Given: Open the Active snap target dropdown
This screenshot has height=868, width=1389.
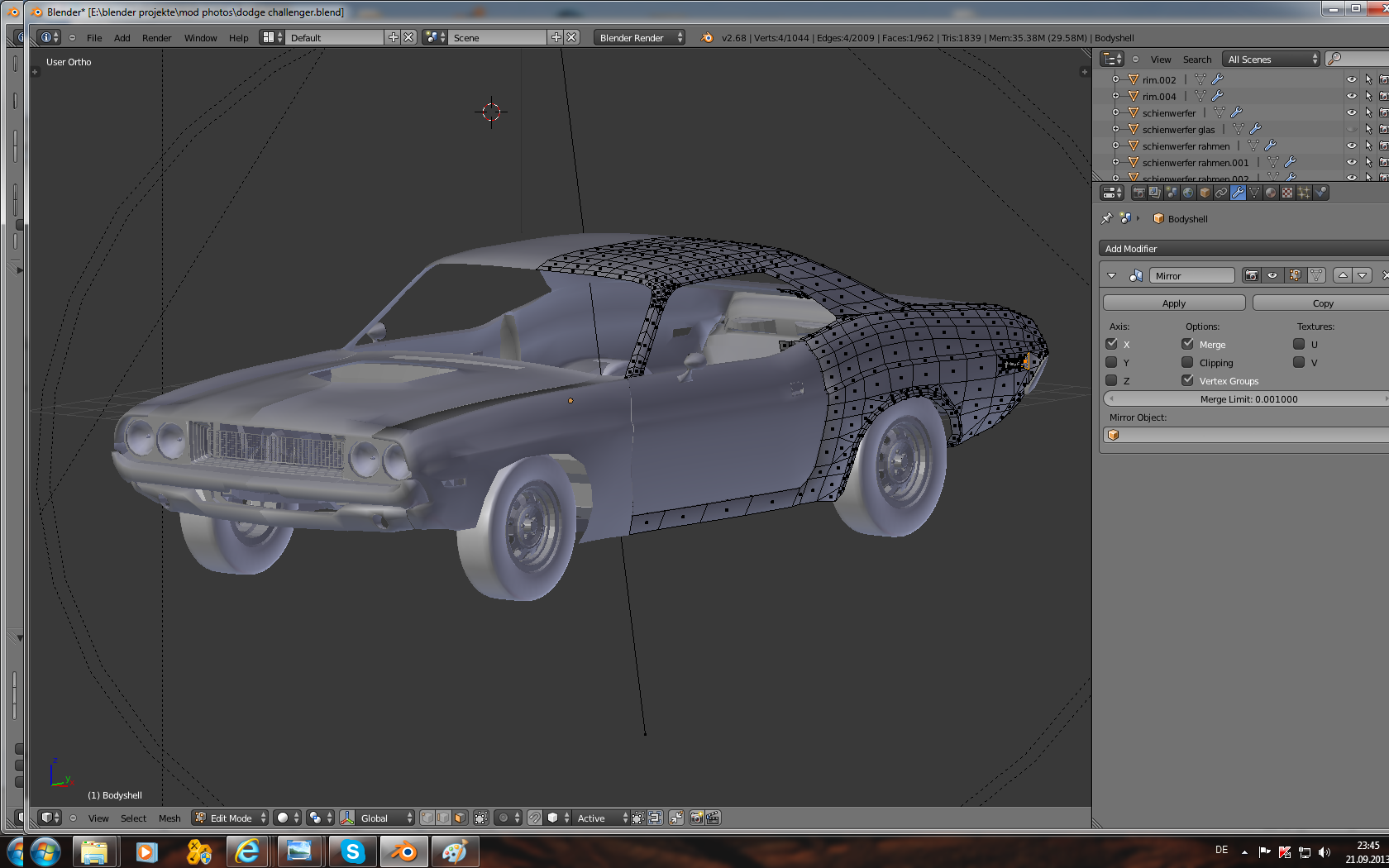Looking at the screenshot, I should point(602,818).
